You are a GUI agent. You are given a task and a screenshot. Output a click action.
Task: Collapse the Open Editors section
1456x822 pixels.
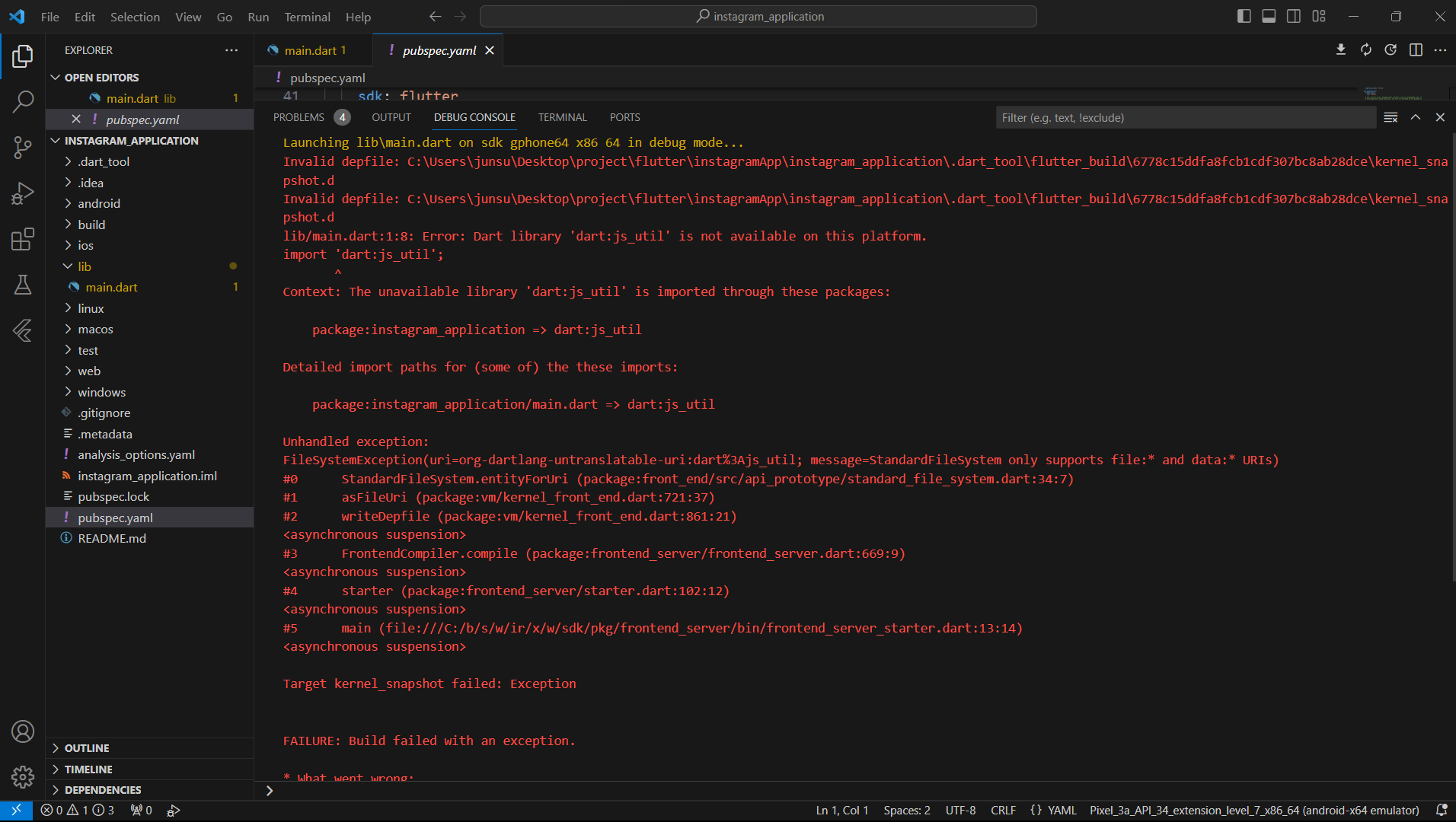(x=149, y=78)
